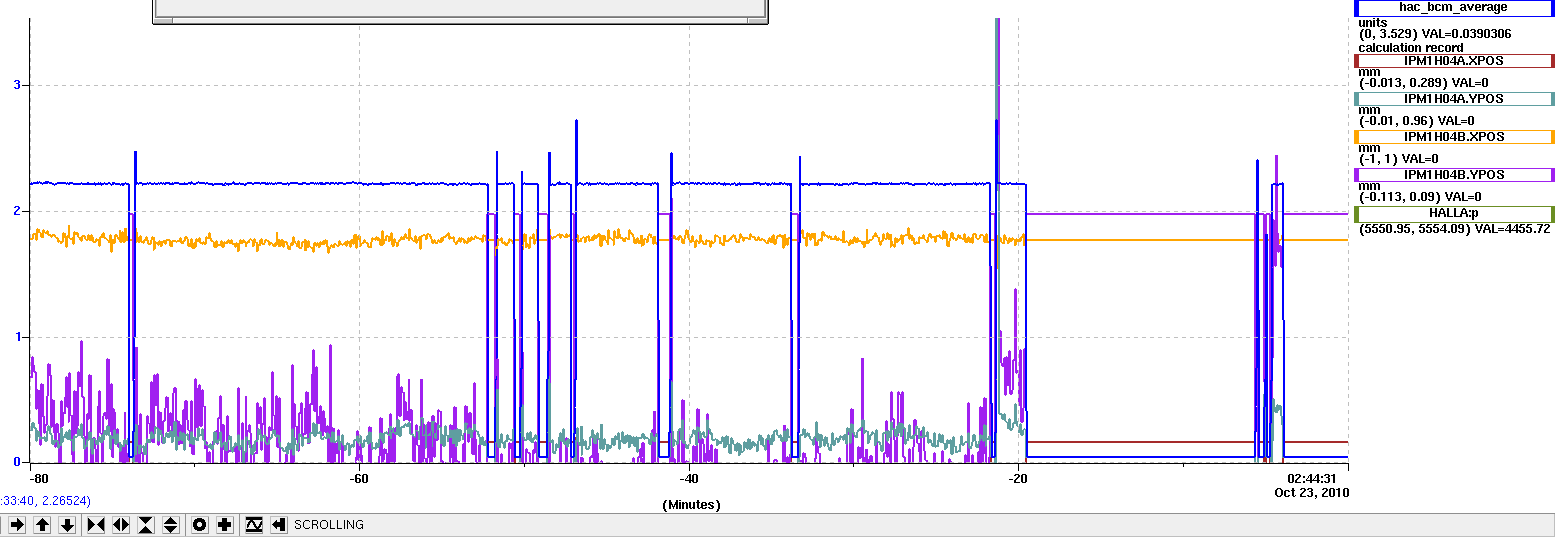
Task: Toggle the waveform display-mode button
Action: 254,524
